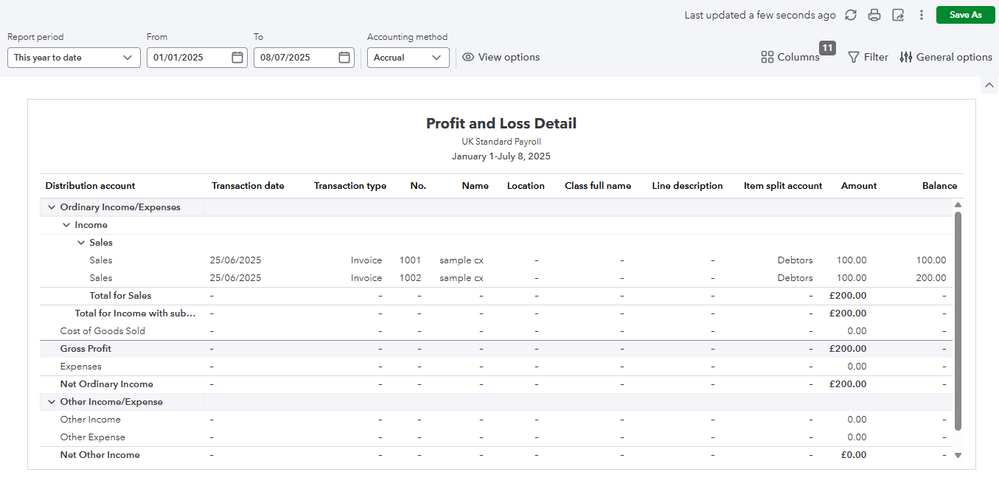The height and width of the screenshot is (478, 999).
Task: Click the Gross Profit row label
Action: coord(86,349)
